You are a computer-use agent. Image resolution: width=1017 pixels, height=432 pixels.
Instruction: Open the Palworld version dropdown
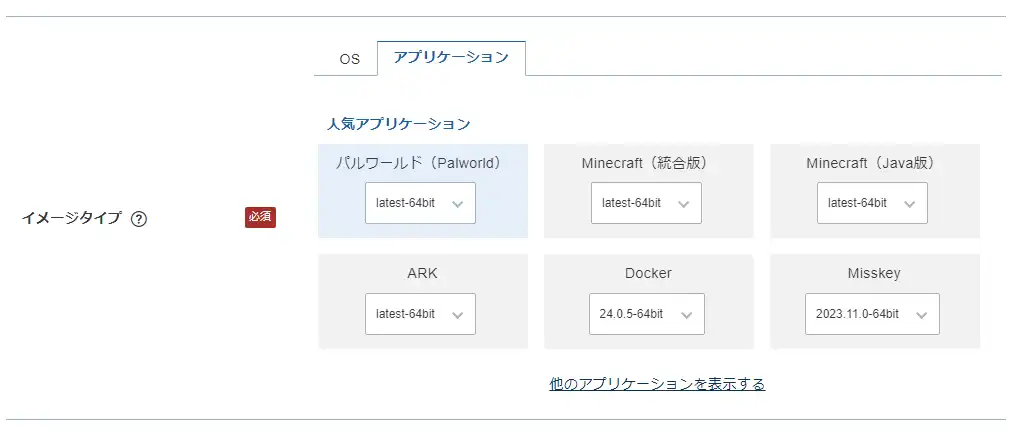(x=420, y=203)
